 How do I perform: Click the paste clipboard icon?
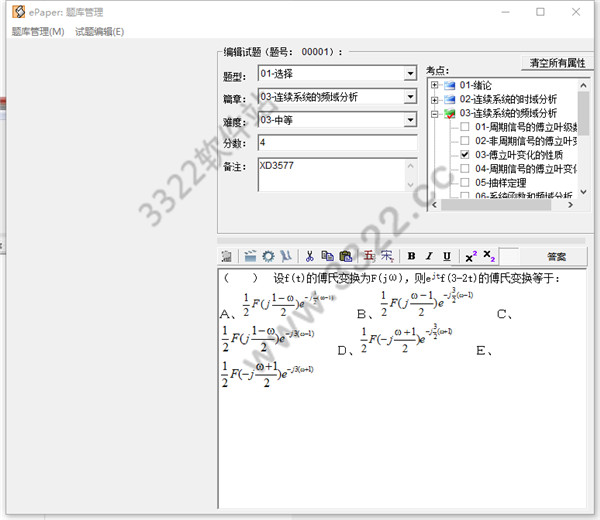click(x=346, y=256)
